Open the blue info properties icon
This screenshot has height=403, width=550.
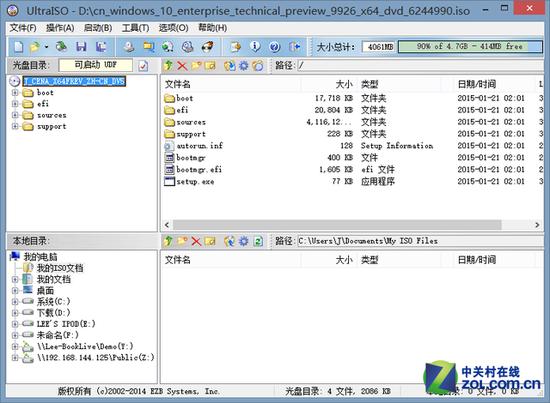pos(255,46)
